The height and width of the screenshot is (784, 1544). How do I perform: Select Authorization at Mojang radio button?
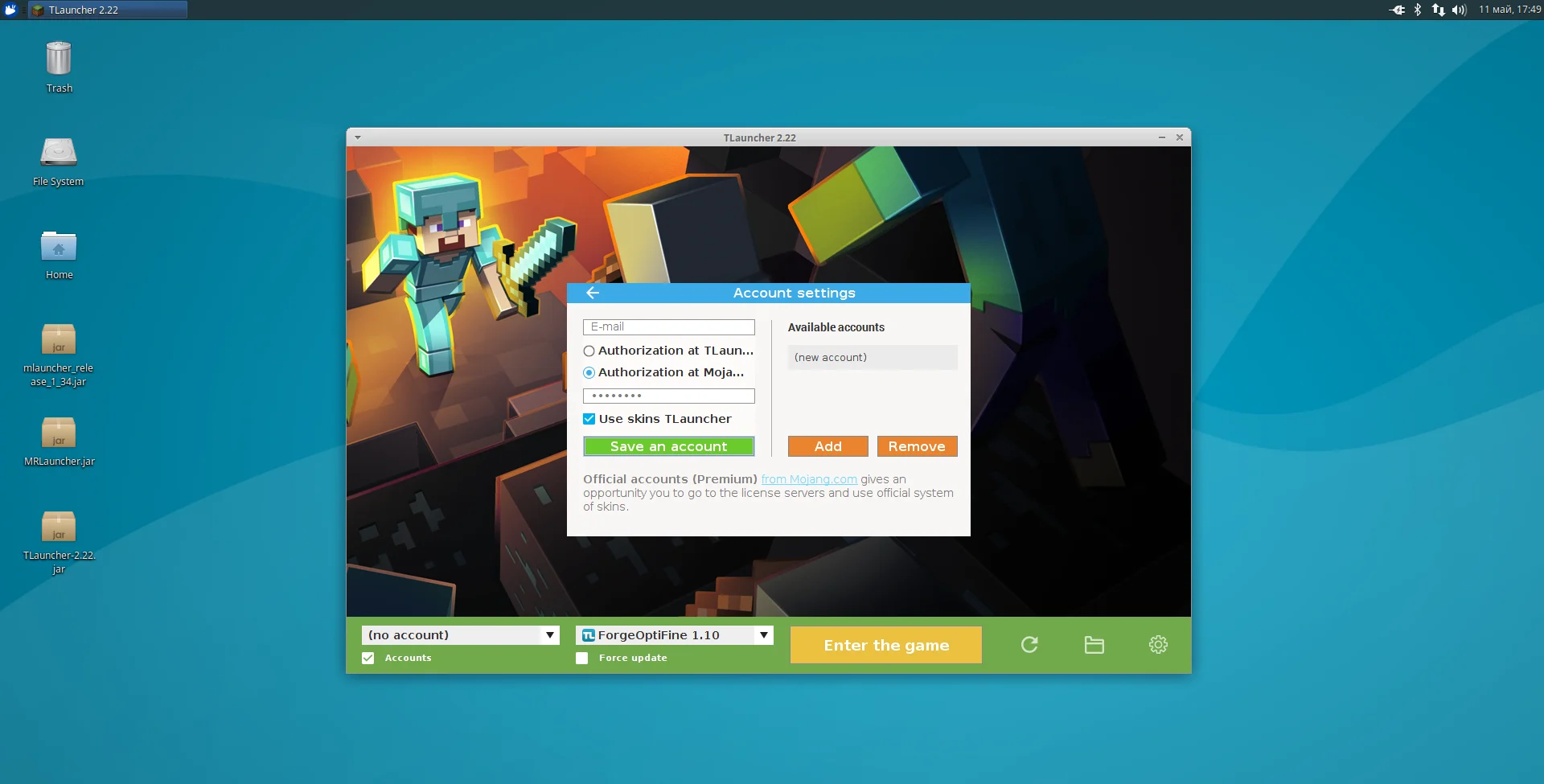589,372
